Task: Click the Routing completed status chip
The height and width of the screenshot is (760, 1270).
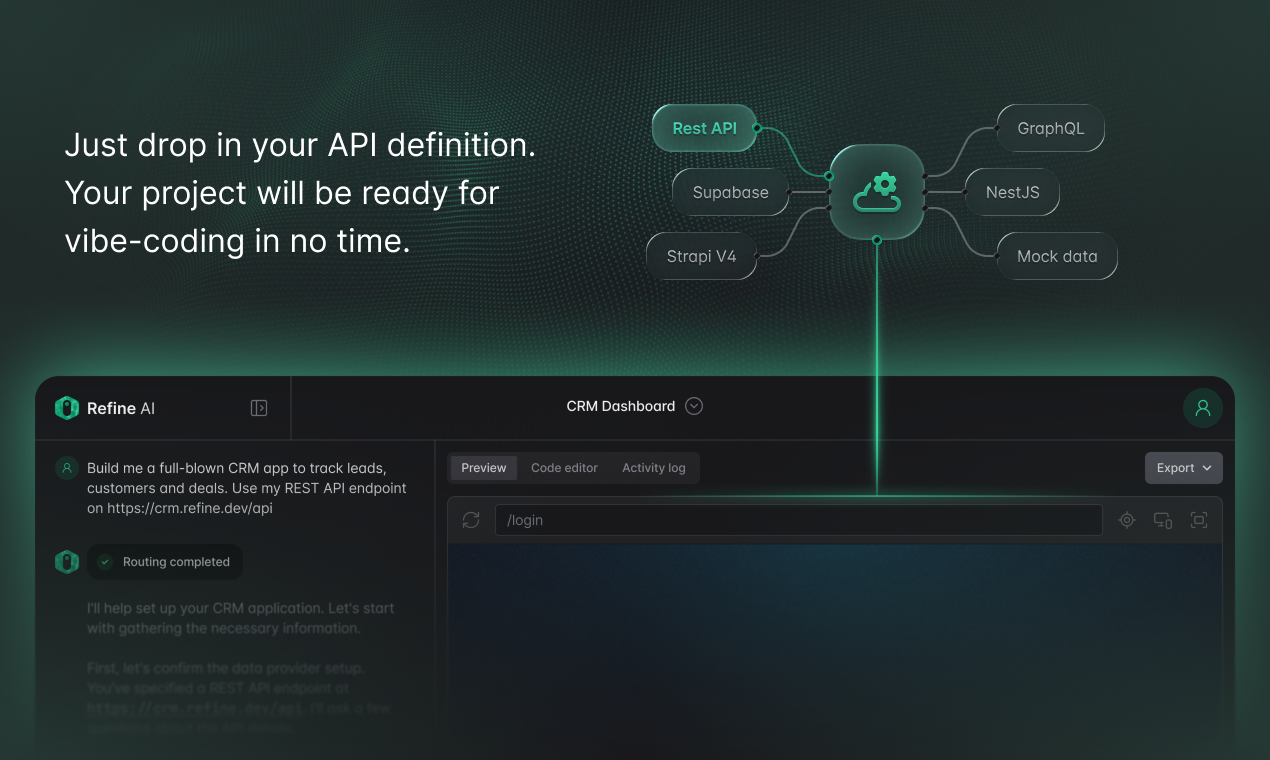Action: [x=165, y=562]
